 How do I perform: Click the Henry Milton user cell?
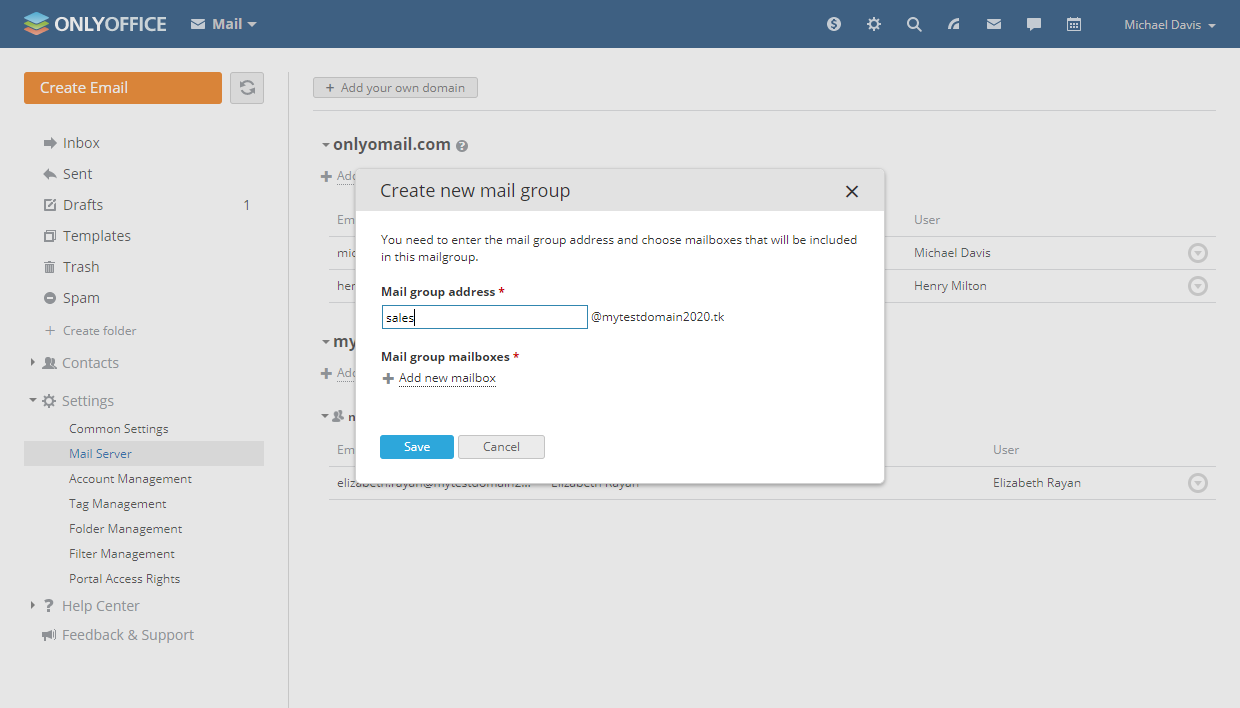(950, 286)
